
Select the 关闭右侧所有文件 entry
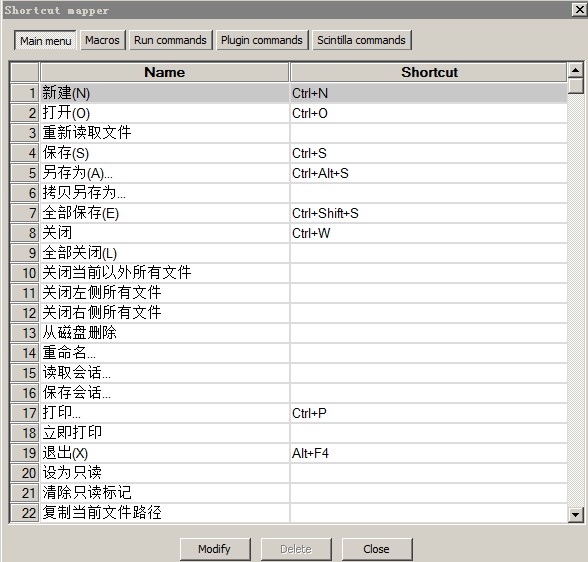[165, 313]
